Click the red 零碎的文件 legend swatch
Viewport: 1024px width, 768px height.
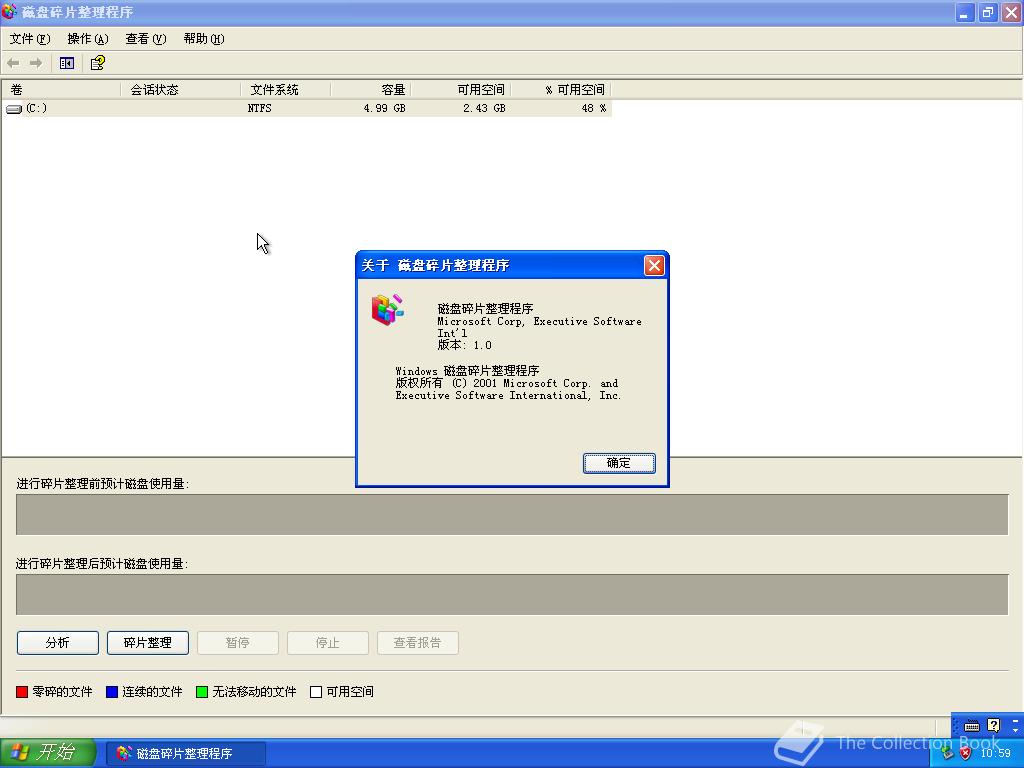(22, 692)
